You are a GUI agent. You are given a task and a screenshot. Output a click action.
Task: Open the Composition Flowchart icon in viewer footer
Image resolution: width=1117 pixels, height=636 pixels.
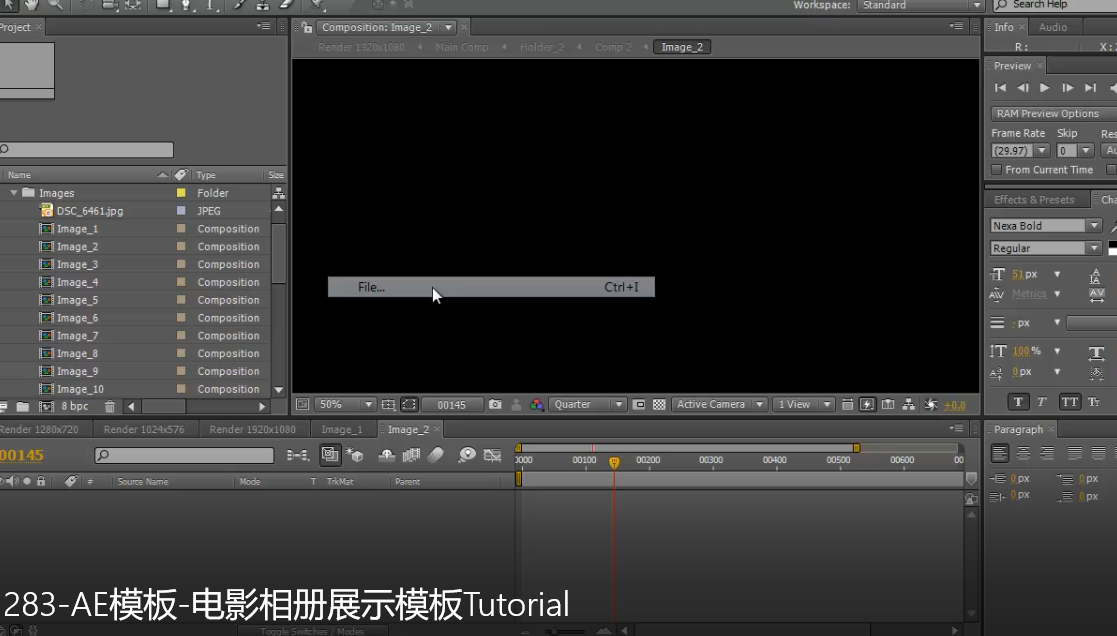coord(908,405)
